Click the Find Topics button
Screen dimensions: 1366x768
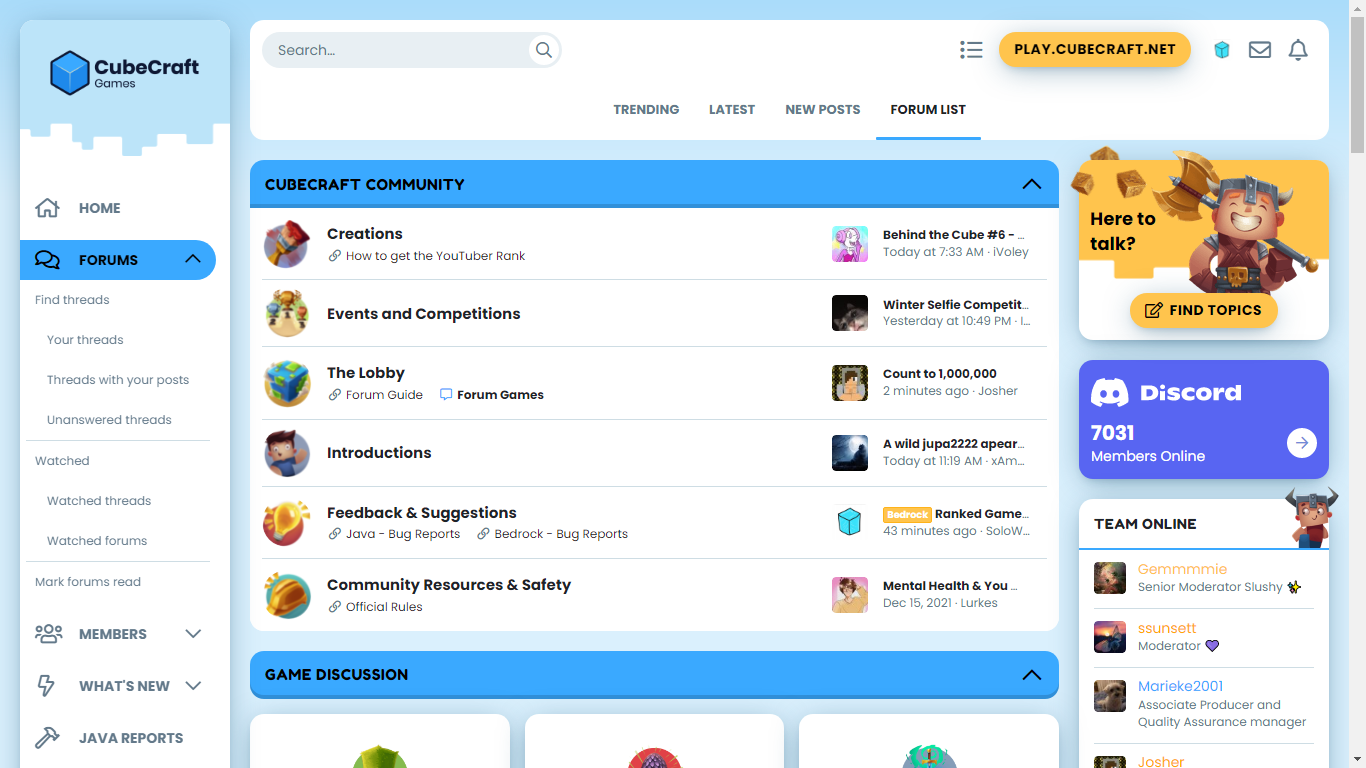point(1204,310)
